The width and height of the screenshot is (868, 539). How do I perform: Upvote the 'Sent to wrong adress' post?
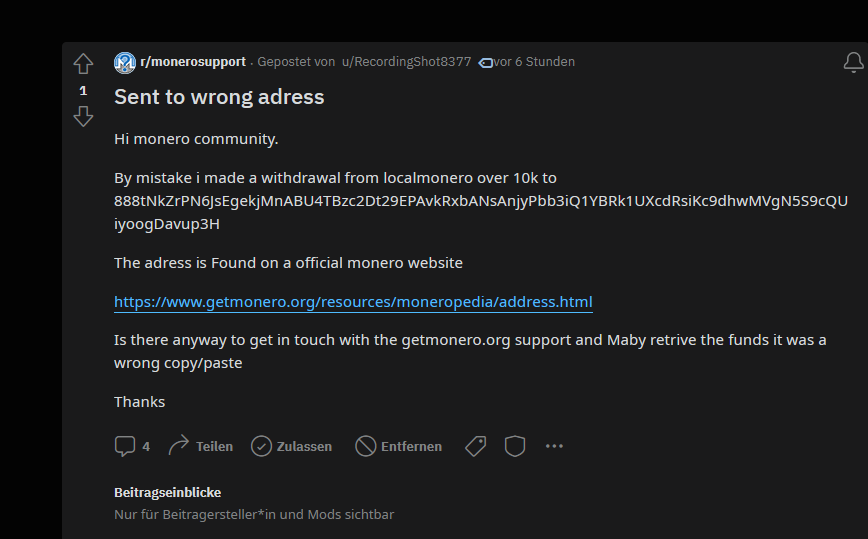(x=83, y=64)
